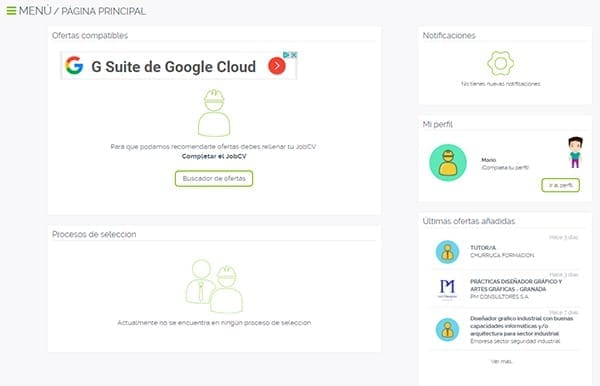
Task: Click the PM CONSULTORES S.A. company name
Action: click(499, 296)
